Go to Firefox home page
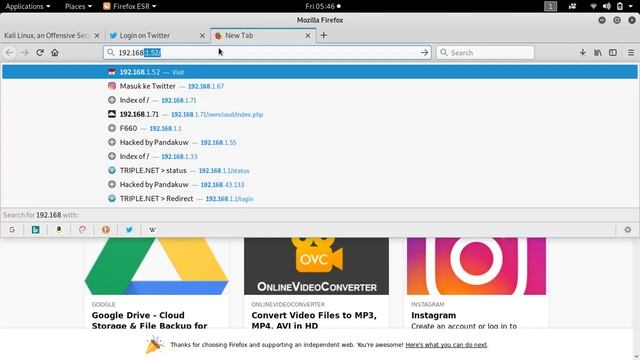Viewport: 640px width, 360px height. click(x=55, y=53)
